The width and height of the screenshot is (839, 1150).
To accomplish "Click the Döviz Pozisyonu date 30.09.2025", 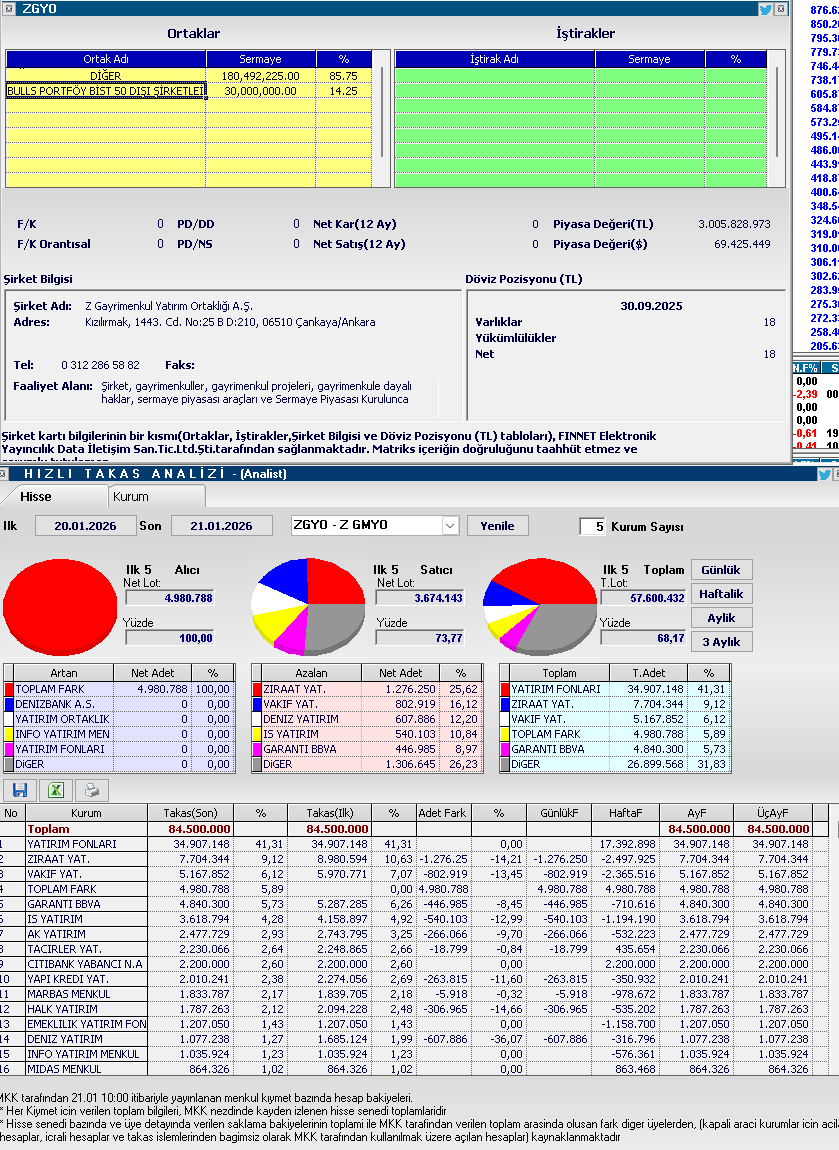I will 651,306.
